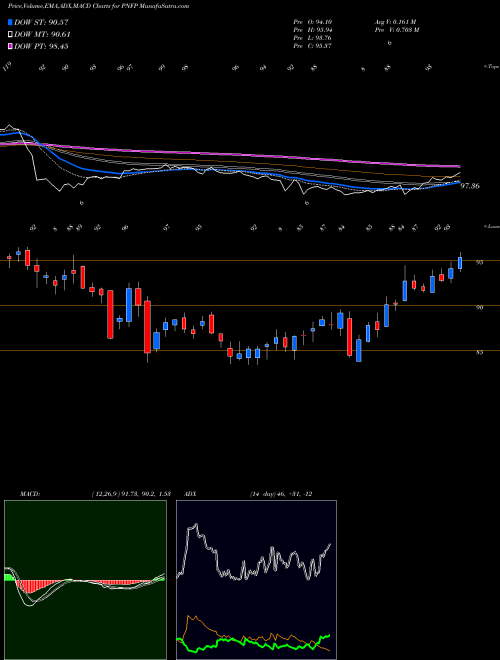The image size is (500, 660).
Task: Select the ADX heading label
Action: (x=190, y=494)
